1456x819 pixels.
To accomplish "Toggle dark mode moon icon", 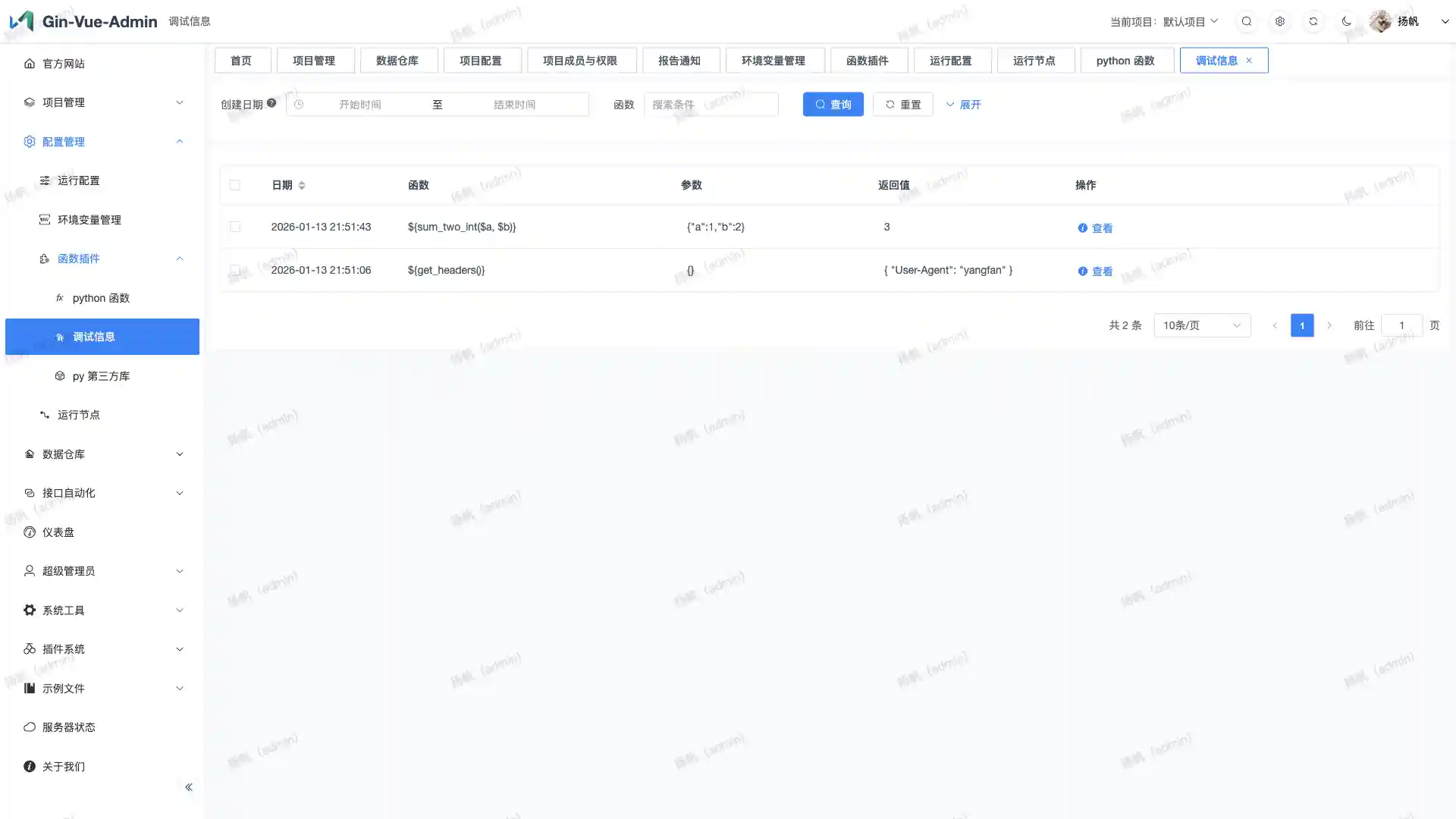I will (x=1347, y=21).
